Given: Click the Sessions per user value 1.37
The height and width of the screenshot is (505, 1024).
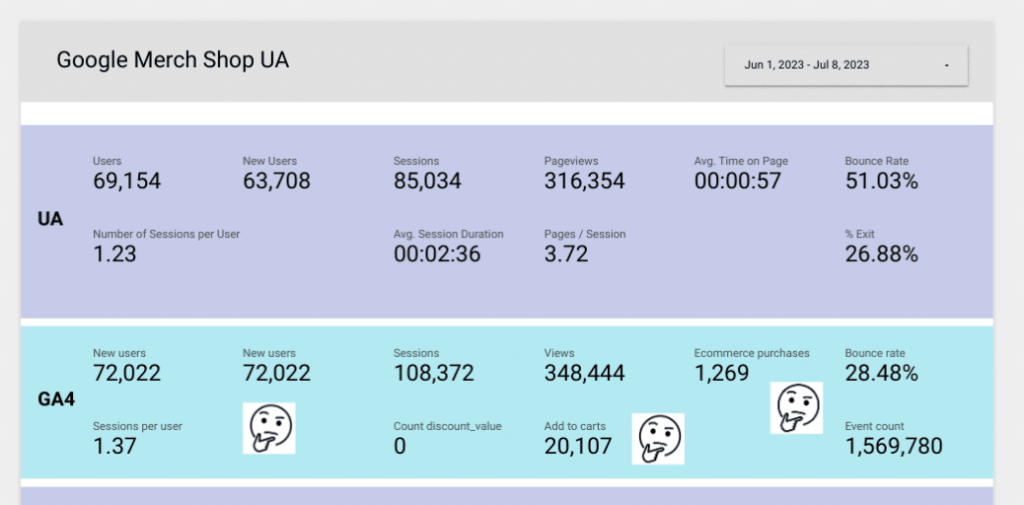Looking at the screenshot, I should click(114, 447).
